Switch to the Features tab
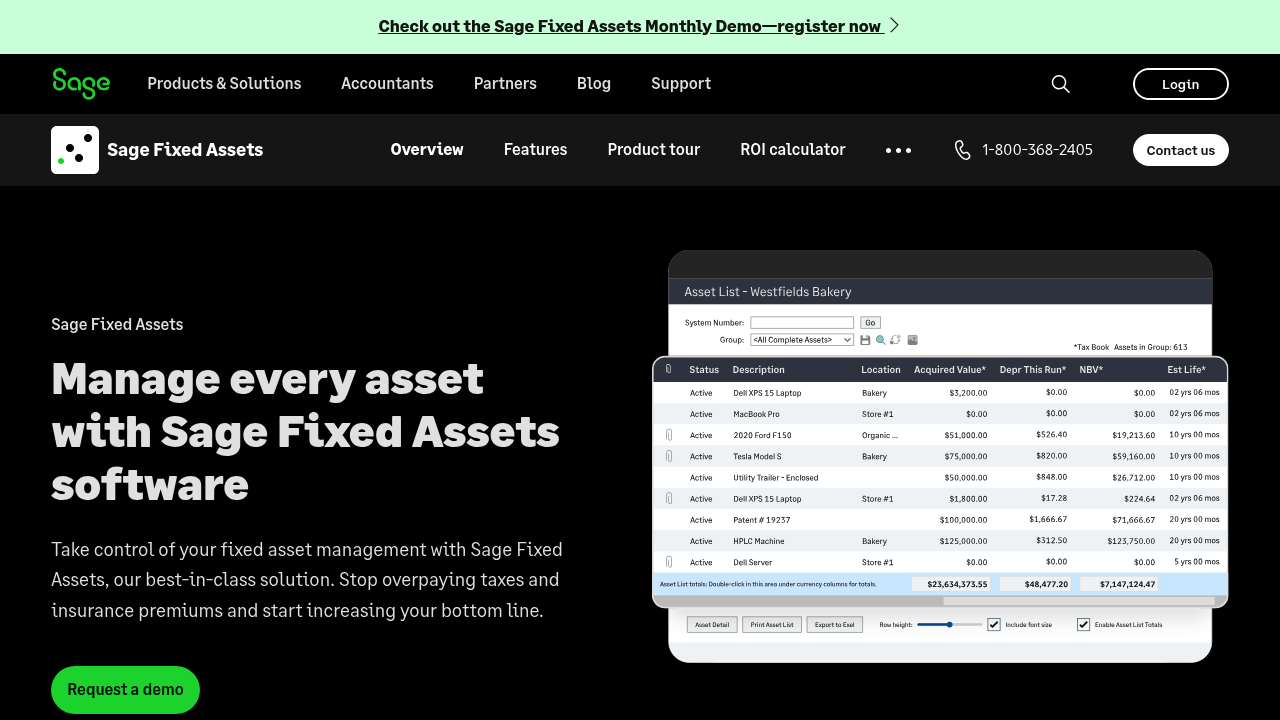Screen dimensions: 1280x720 coord(535,150)
